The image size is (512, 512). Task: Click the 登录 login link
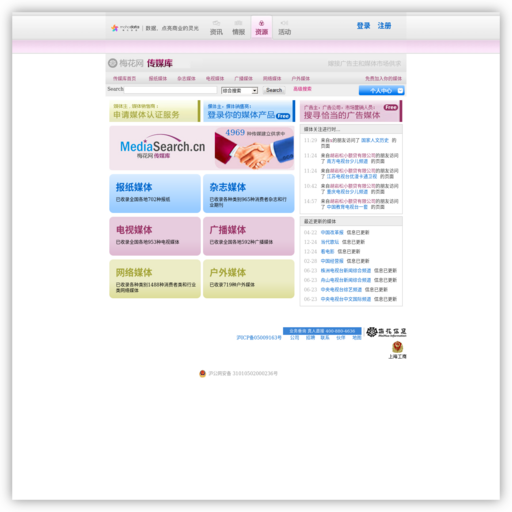(363, 26)
